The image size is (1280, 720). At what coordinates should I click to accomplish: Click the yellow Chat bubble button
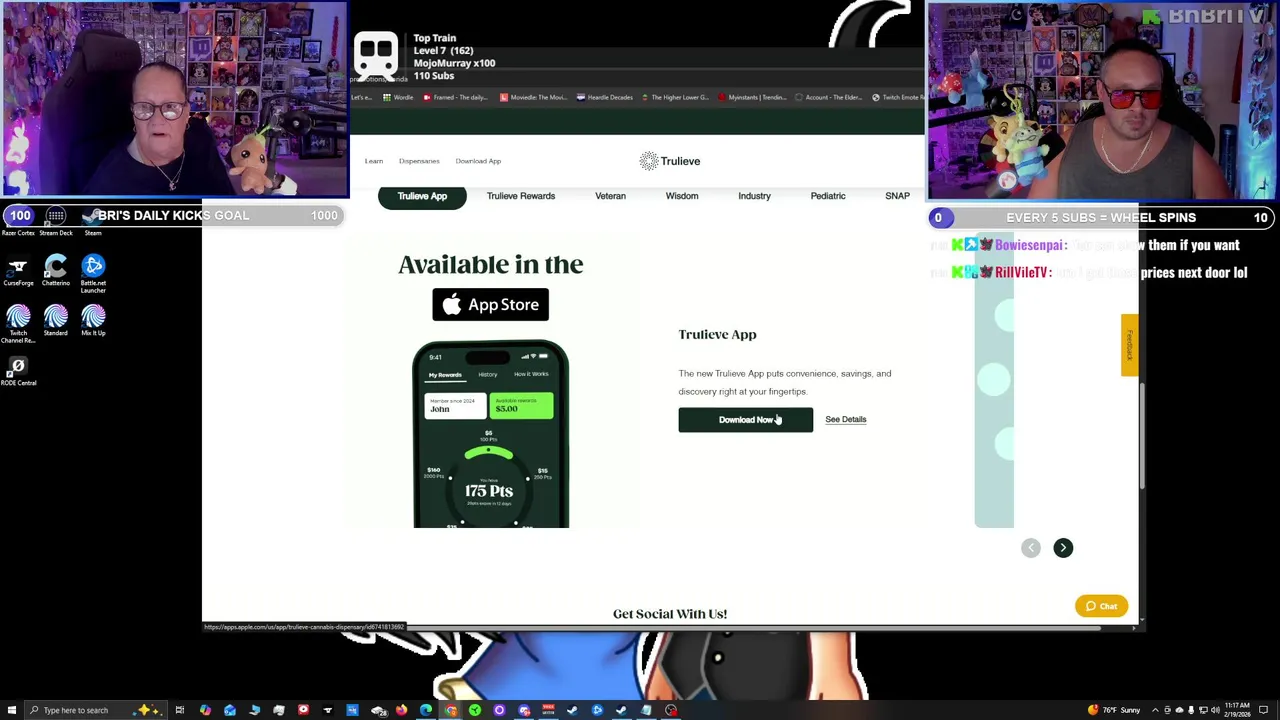(1101, 606)
